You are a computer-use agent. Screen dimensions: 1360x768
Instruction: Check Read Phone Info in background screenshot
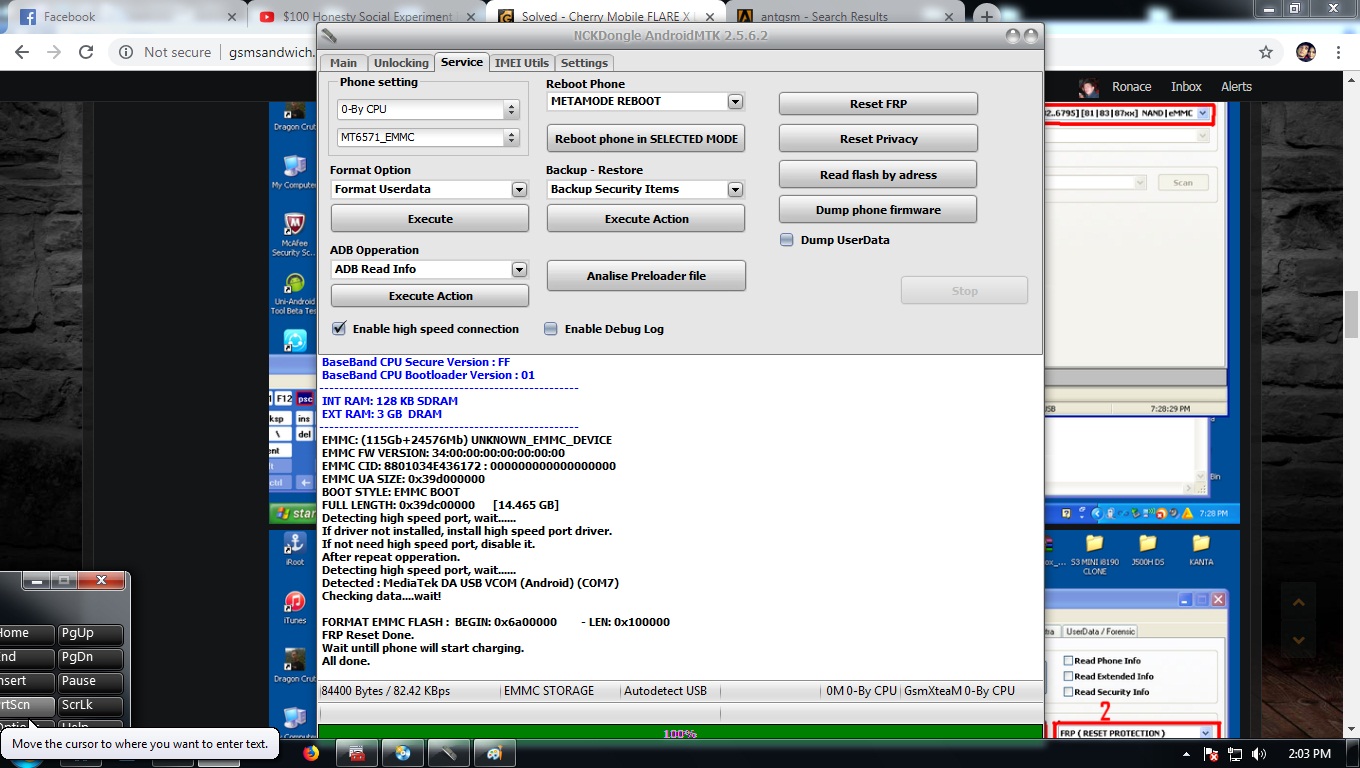(x=1068, y=661)
